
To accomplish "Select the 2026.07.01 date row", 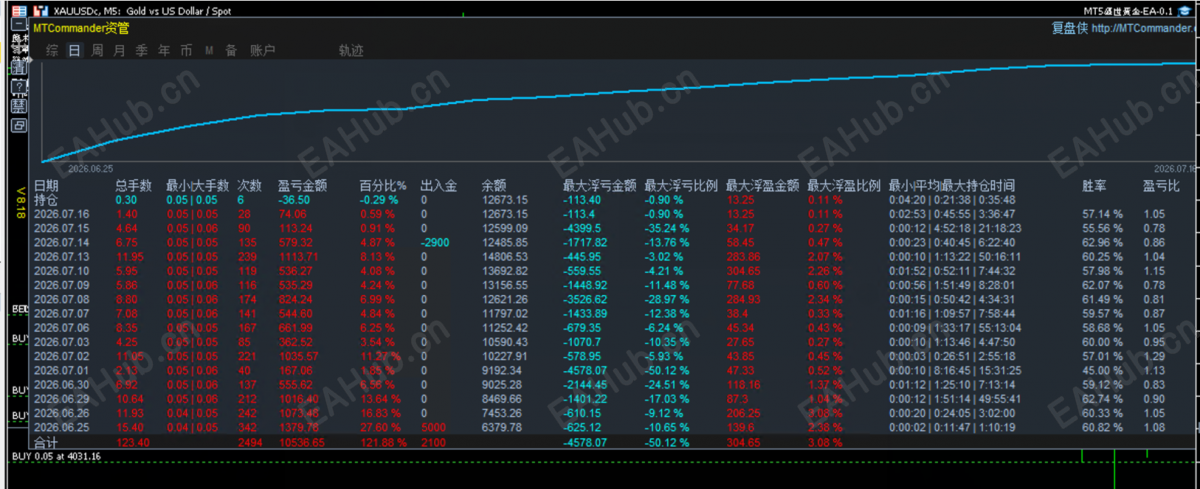I will pyautogui.click(x=61, y=369).
